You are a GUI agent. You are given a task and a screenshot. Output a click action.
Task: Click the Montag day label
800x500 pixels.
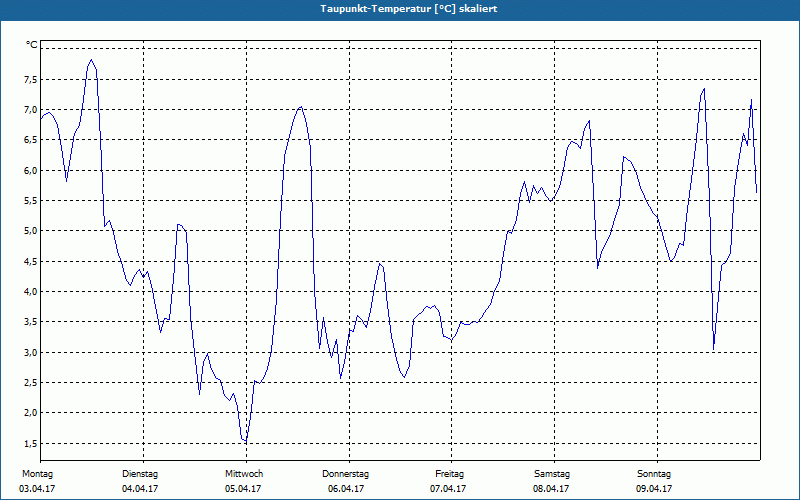pos(37,474)
